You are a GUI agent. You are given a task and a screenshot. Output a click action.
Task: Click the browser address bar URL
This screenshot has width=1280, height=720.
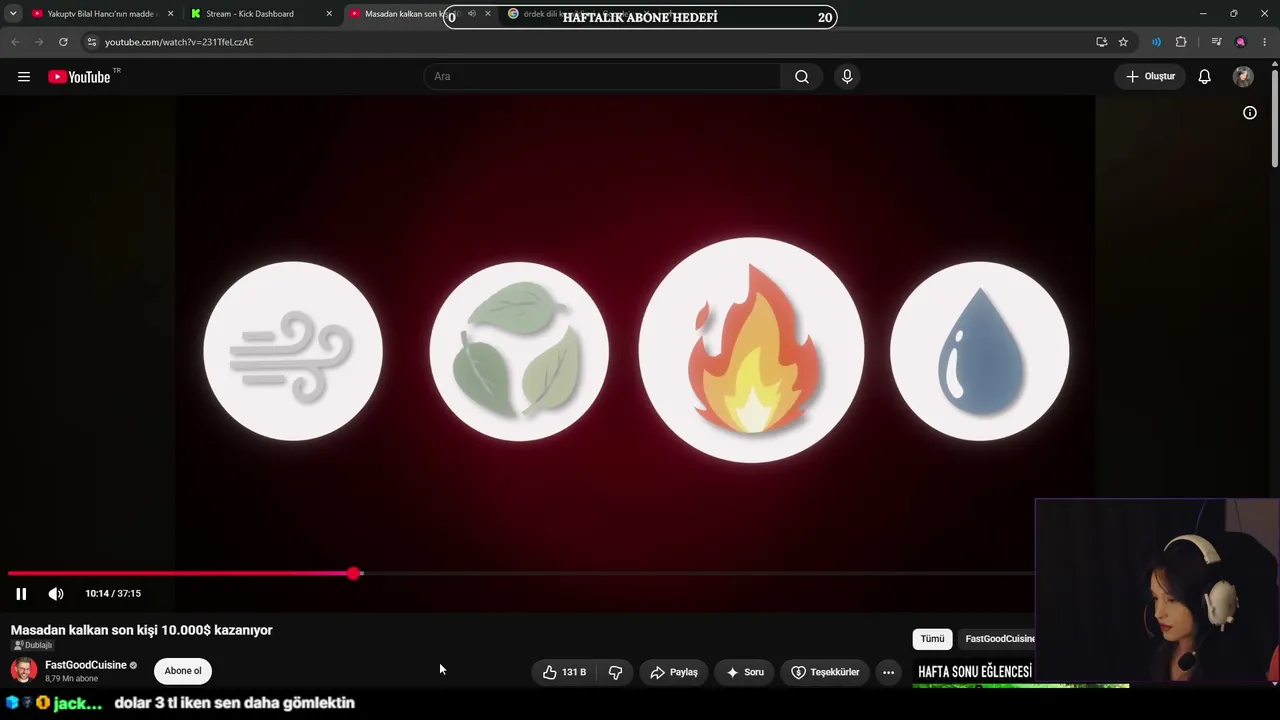click(179, 42)
